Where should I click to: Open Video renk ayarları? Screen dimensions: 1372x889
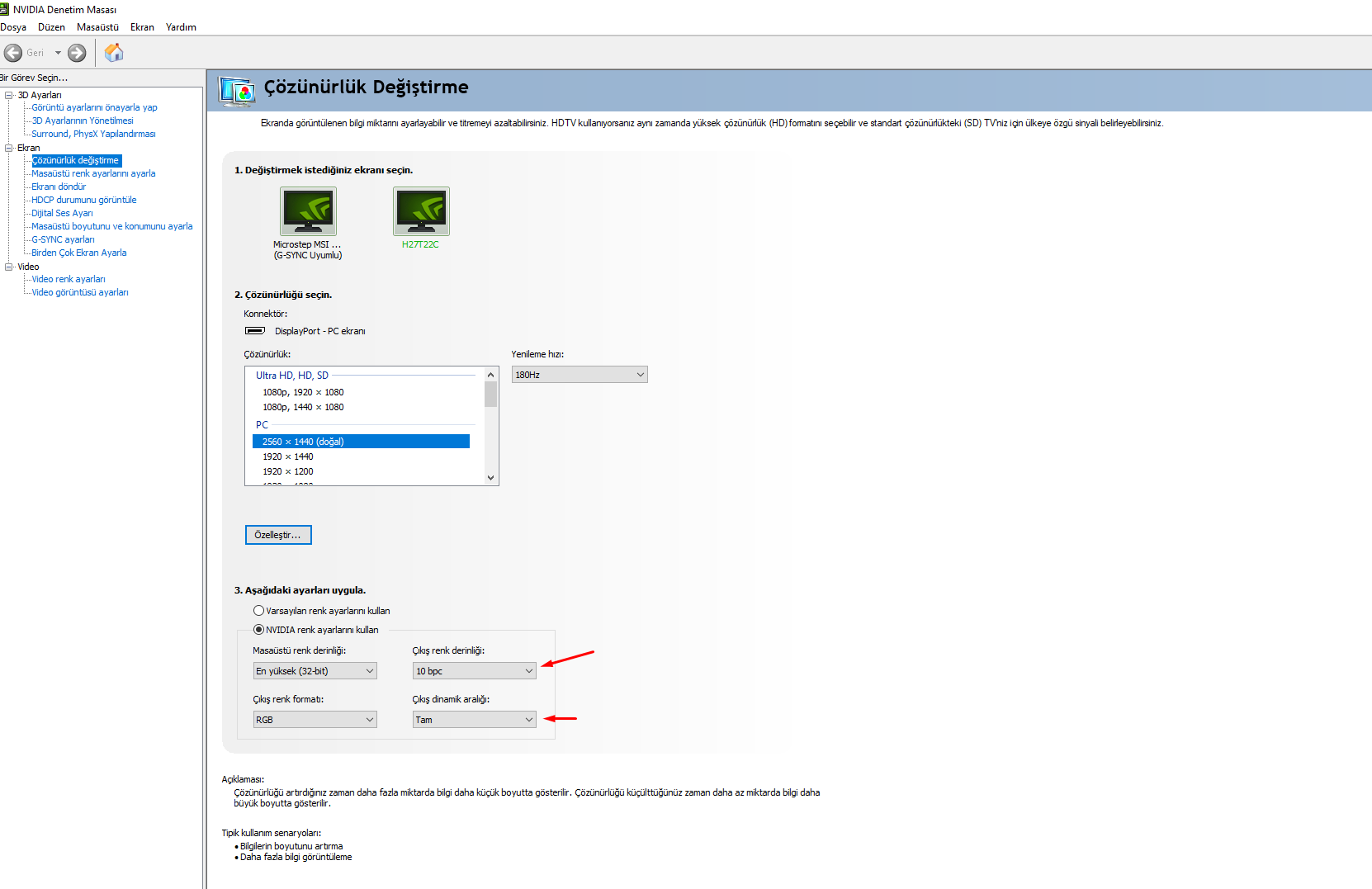(x=69, y=279)
